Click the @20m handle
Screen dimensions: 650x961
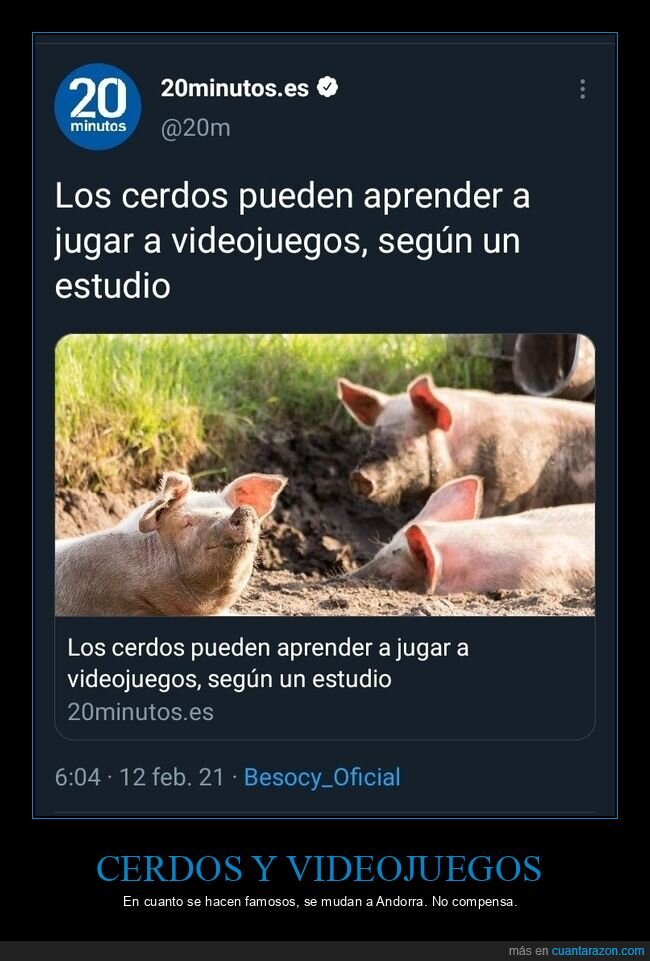pos(195,128)
